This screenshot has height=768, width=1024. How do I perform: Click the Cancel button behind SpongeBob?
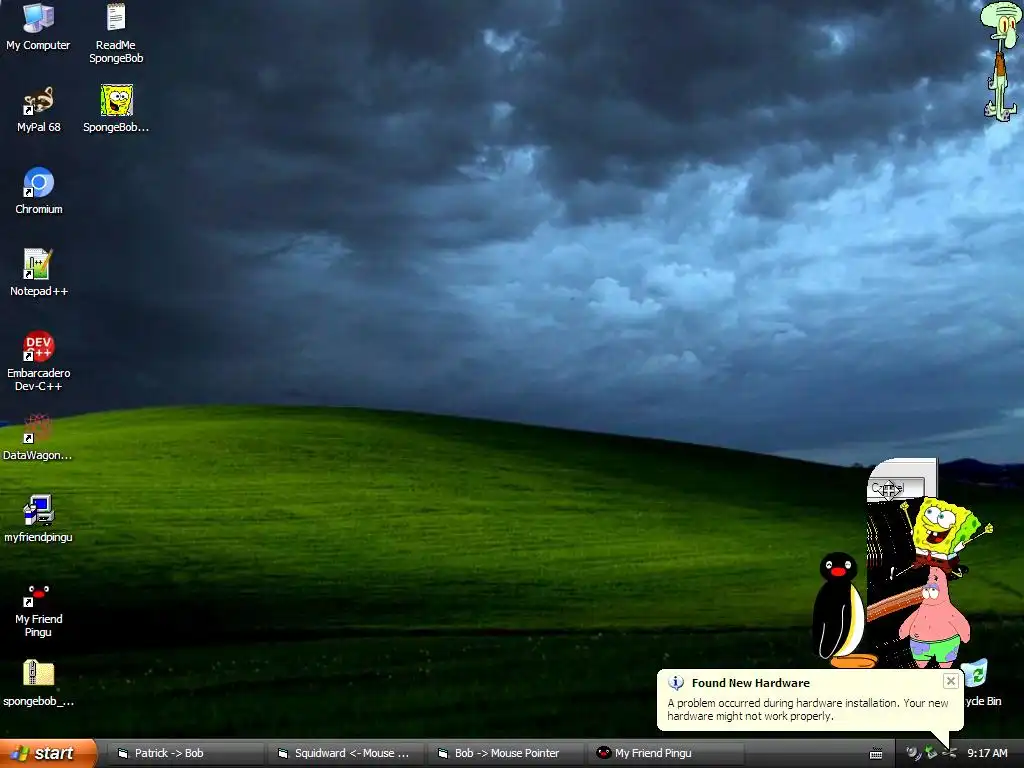click(x=895, y=488)
